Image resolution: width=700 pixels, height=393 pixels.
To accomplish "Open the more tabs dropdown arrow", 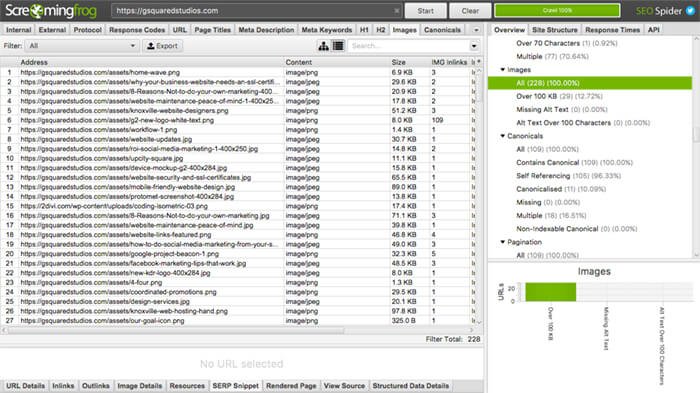I will [476, 30].
